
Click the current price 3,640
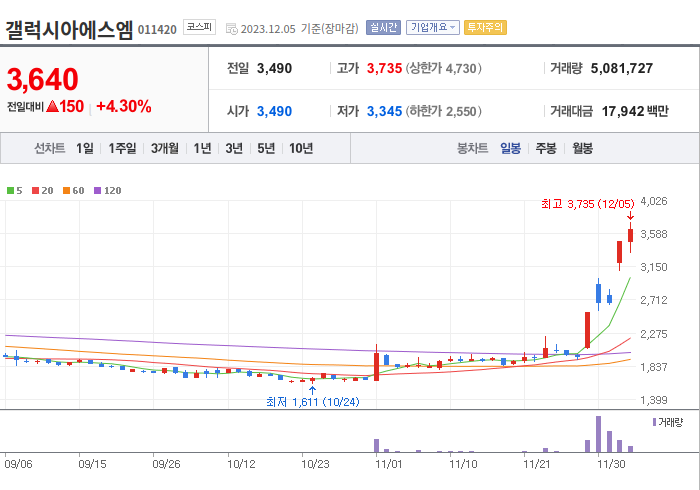[x=42, y=79]
